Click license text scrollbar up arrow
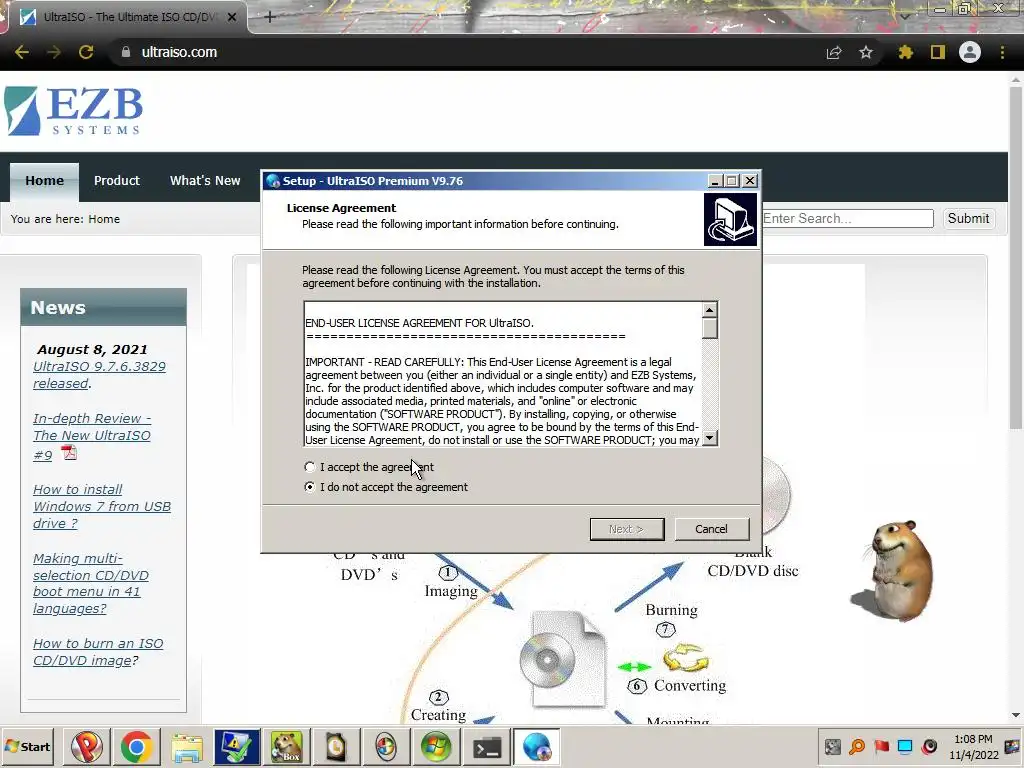 point(710,310)
